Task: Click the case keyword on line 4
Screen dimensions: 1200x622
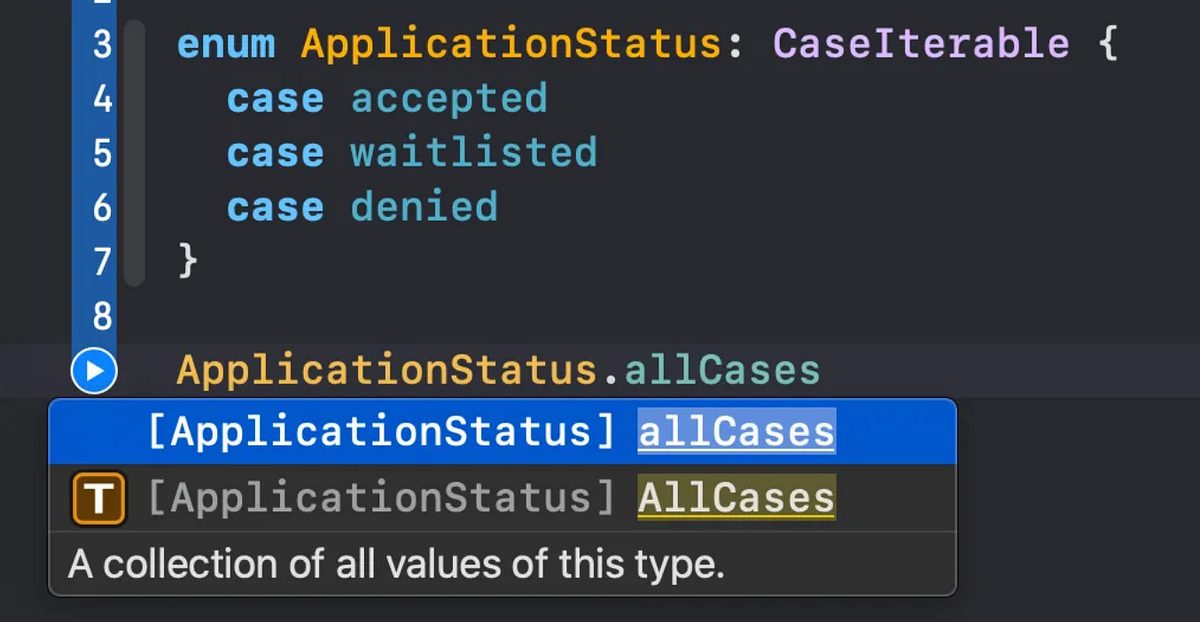Action: pos(275,98)
